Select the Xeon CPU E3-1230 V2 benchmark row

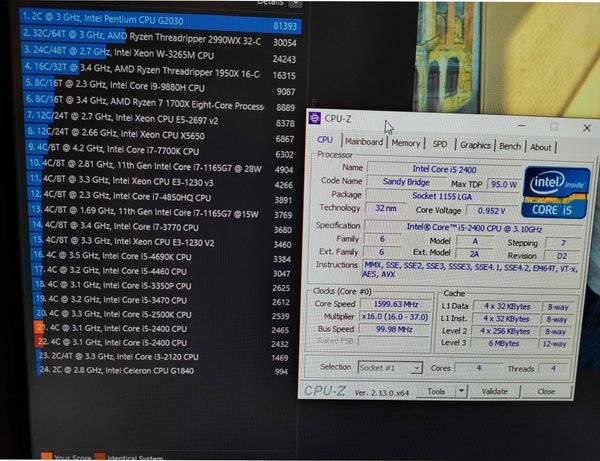[x=161, y=241]
